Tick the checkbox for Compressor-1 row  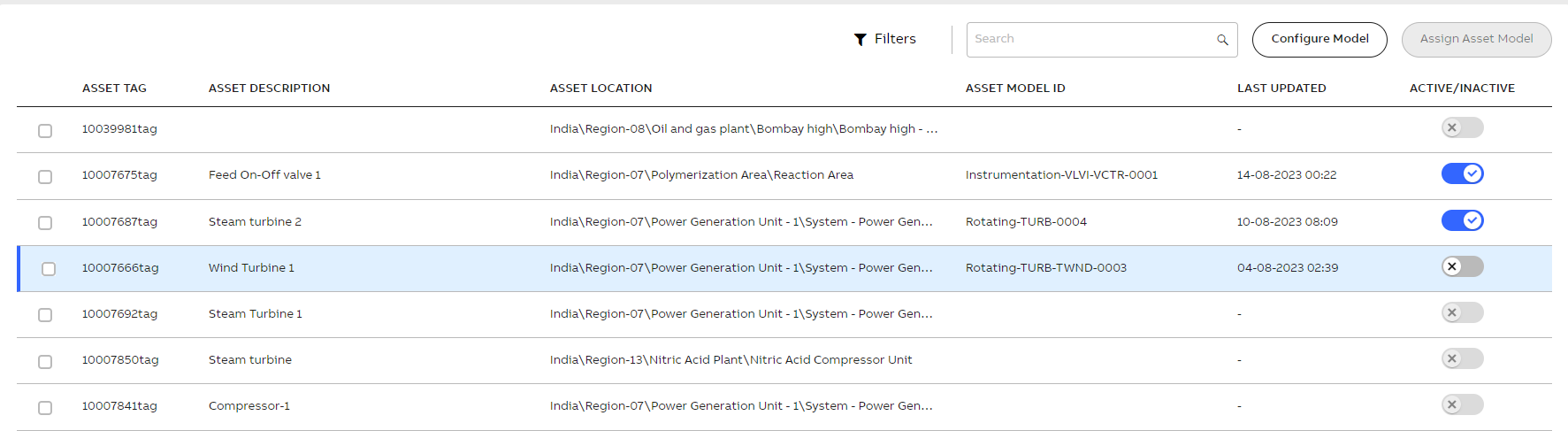(45, 408)
